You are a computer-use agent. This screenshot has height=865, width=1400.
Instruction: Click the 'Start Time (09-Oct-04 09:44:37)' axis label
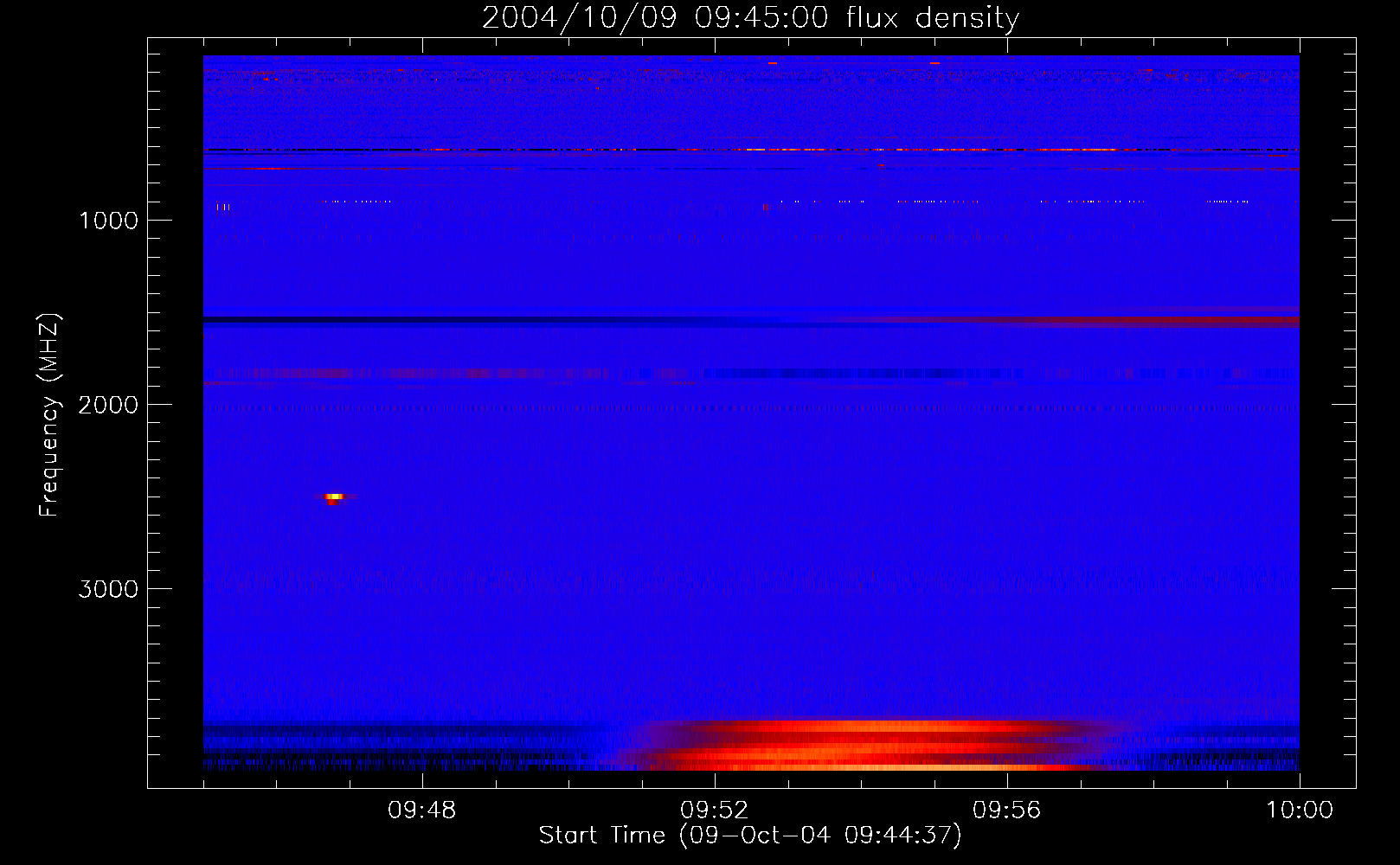point(750,835)
